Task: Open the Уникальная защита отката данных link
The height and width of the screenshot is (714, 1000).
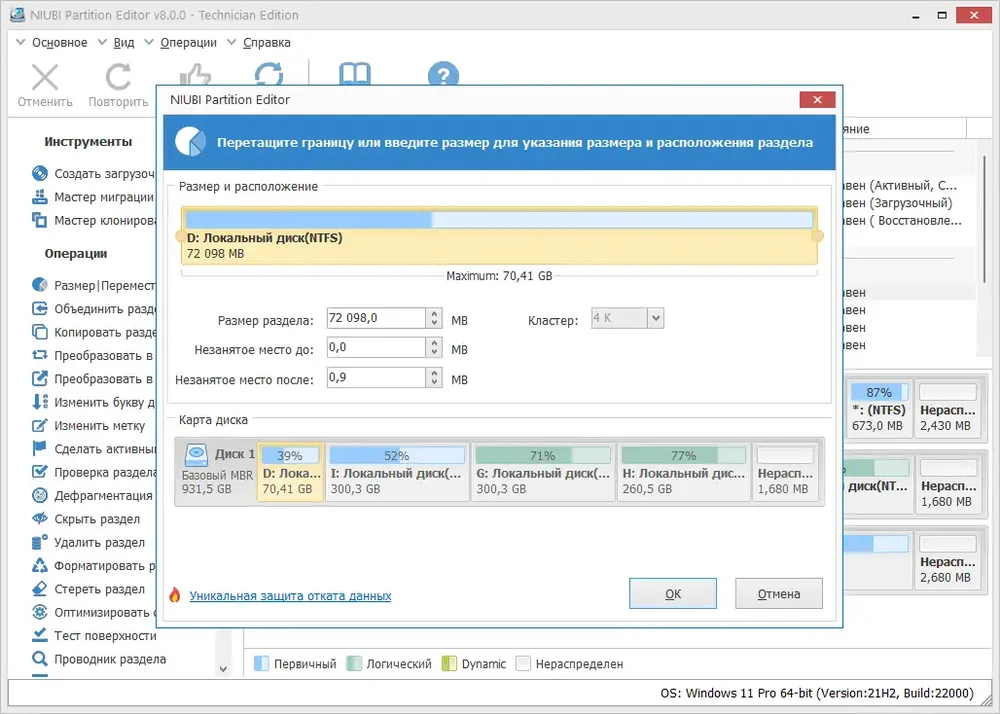Action: (x=290, y=596)
